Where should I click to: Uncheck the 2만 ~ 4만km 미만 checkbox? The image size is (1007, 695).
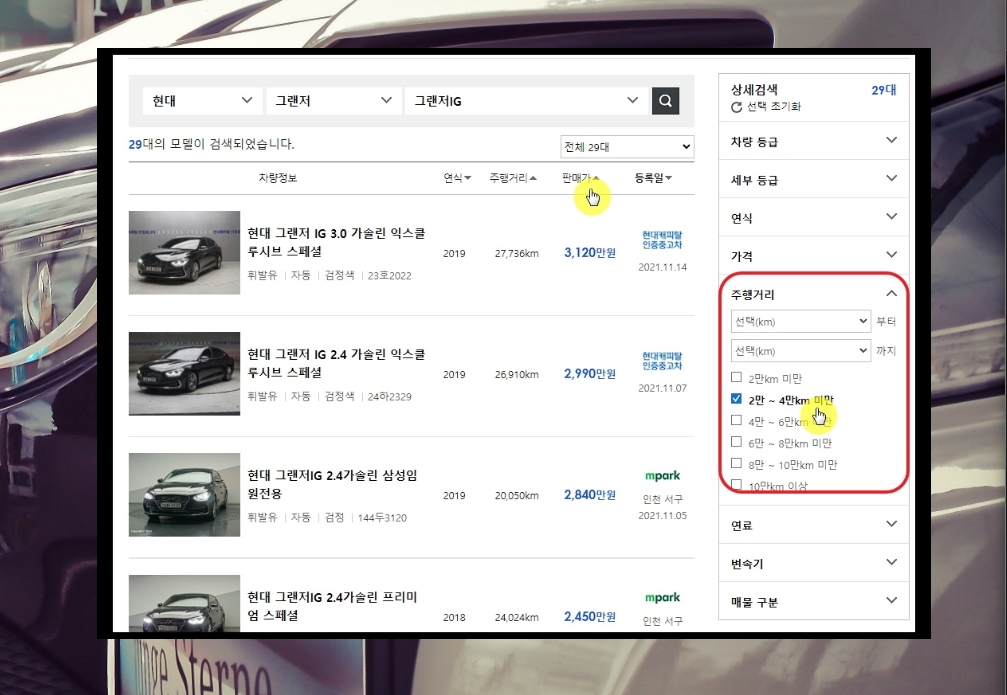click(x=737, y=399)
